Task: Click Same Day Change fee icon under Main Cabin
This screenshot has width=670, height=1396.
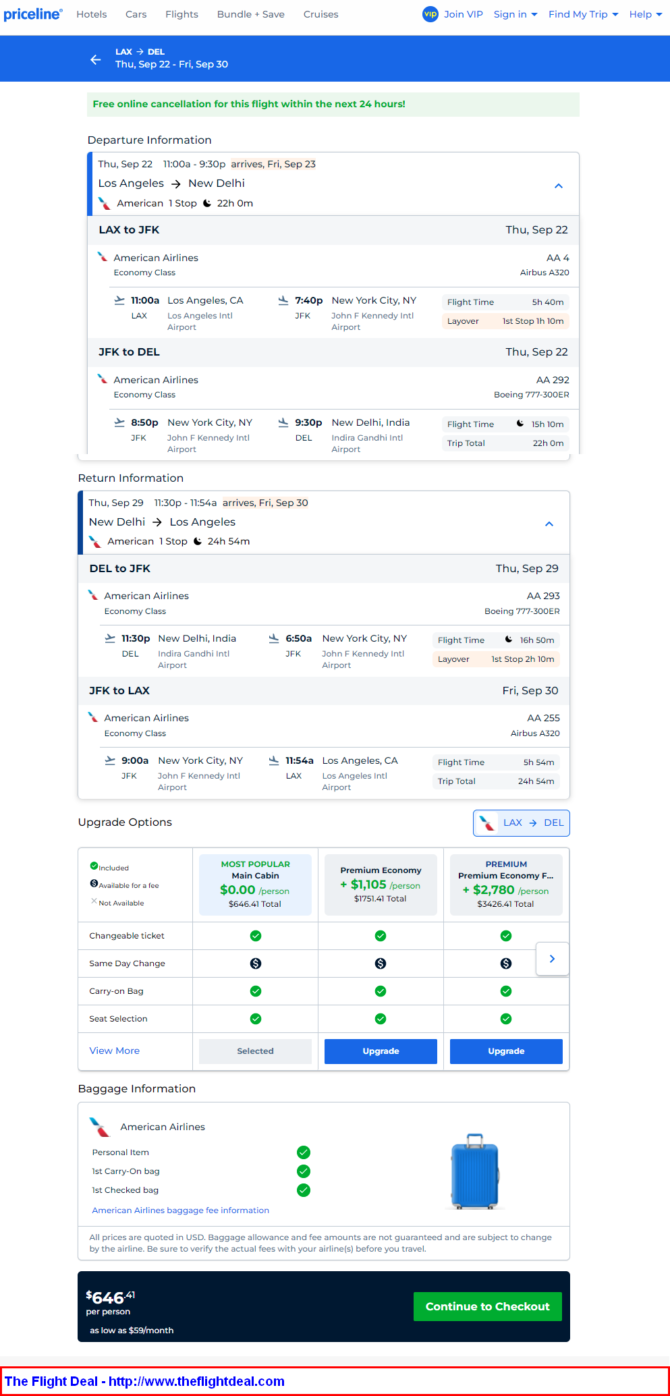Action: [x=255, y=963]
